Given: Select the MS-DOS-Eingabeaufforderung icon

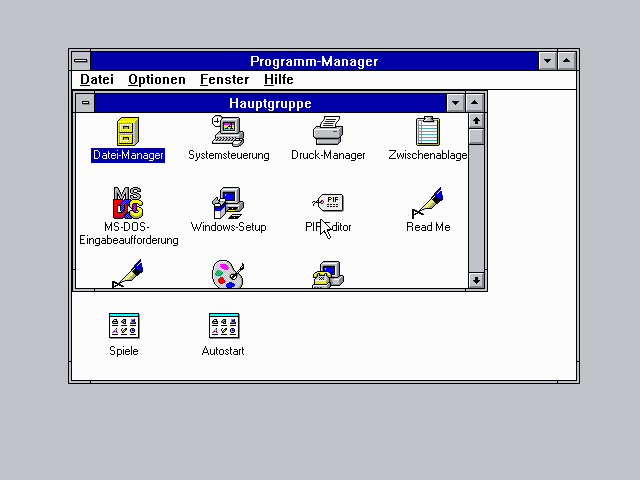Looking at the screenshot, I should [128, 204].
